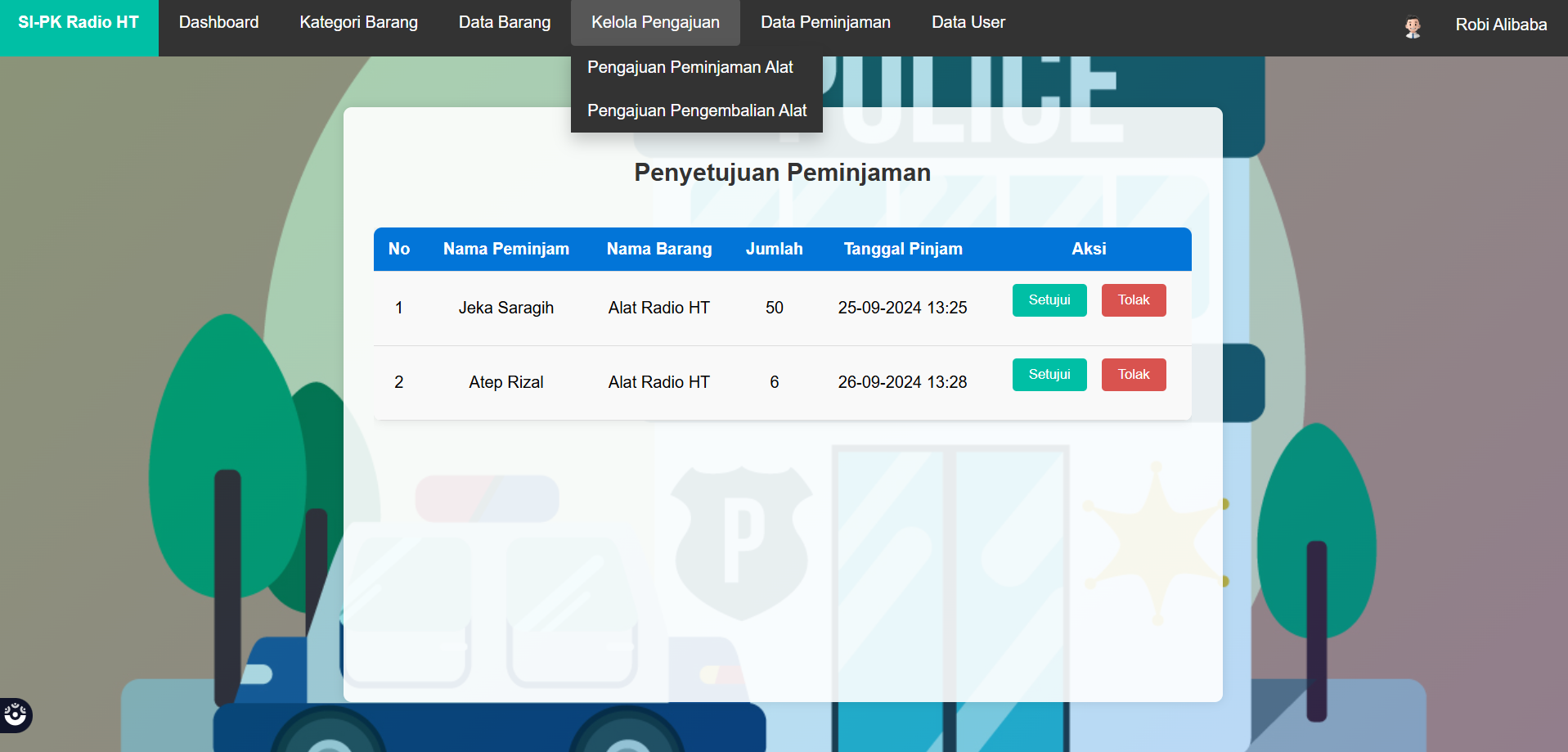
Task: Reject Jeka Saragih's request with Tolak
Action: [x=1134, y=300]
